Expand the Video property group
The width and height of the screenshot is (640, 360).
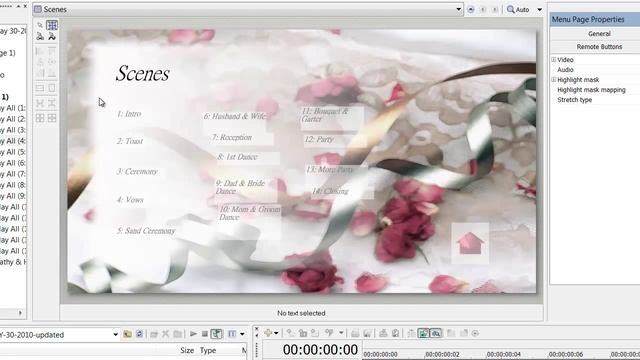tap(554, 60)
